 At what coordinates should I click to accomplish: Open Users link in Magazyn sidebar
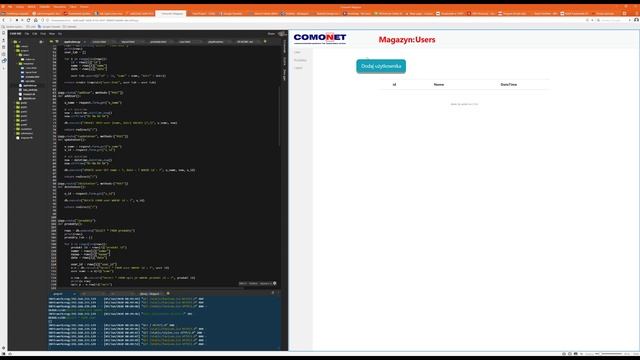click(x=298, y=52)
